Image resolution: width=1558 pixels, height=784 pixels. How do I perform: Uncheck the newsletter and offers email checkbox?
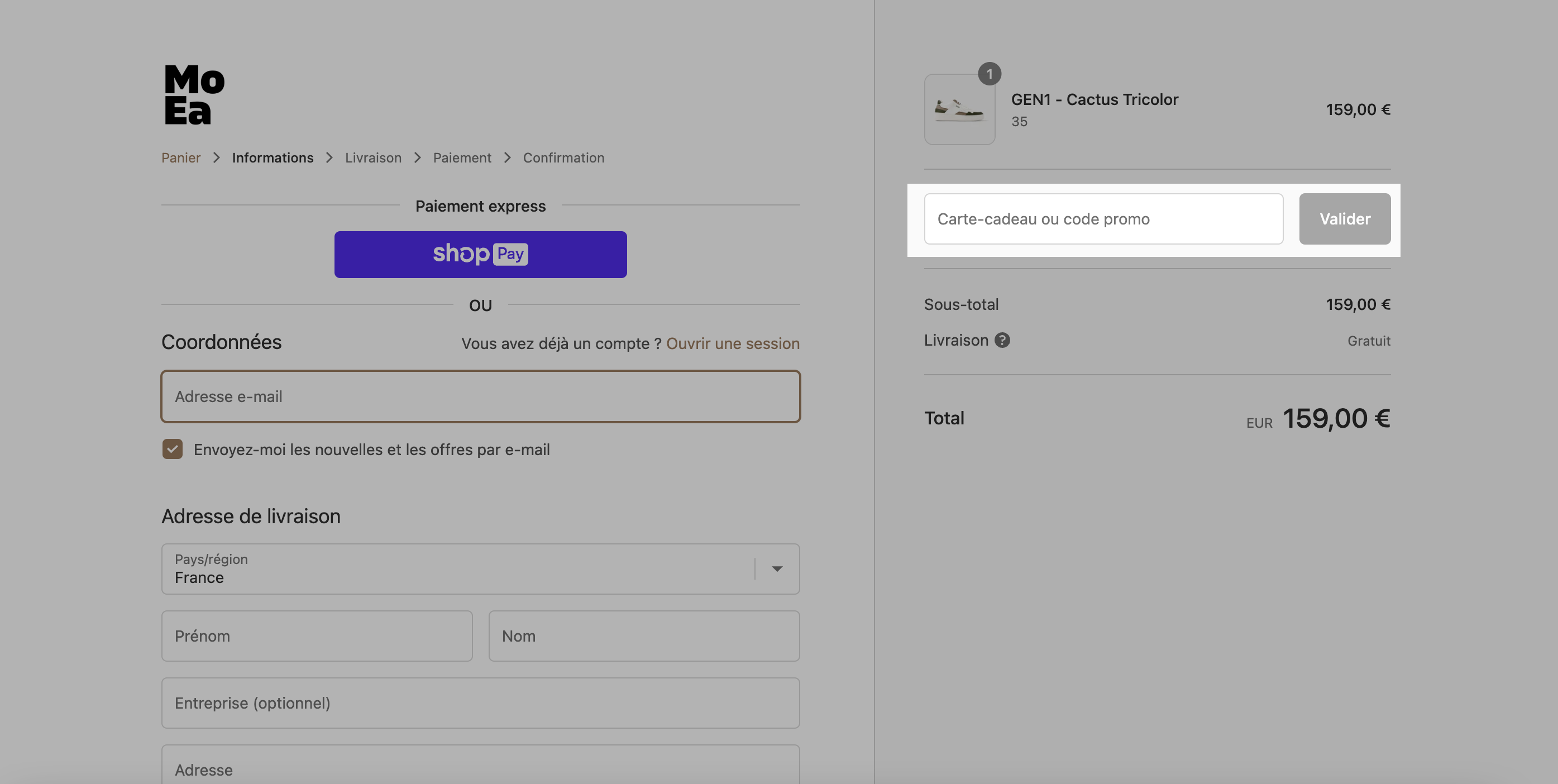point(173,450)
